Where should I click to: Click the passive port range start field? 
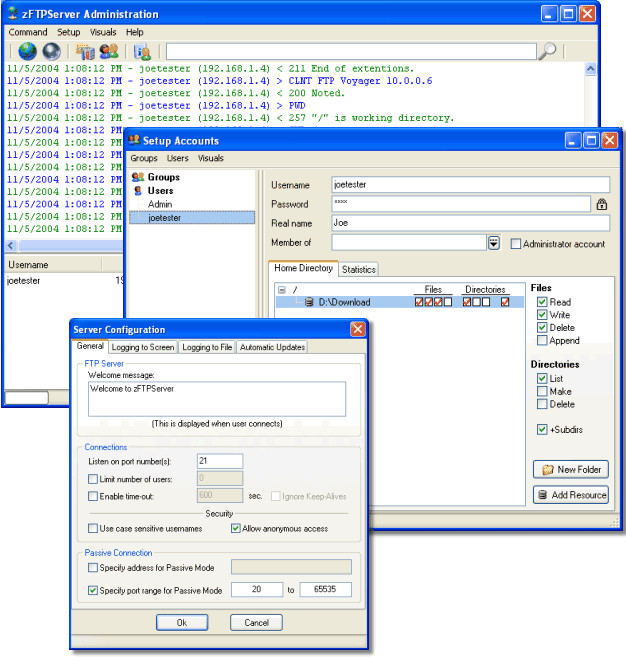[x=256, y=589]
